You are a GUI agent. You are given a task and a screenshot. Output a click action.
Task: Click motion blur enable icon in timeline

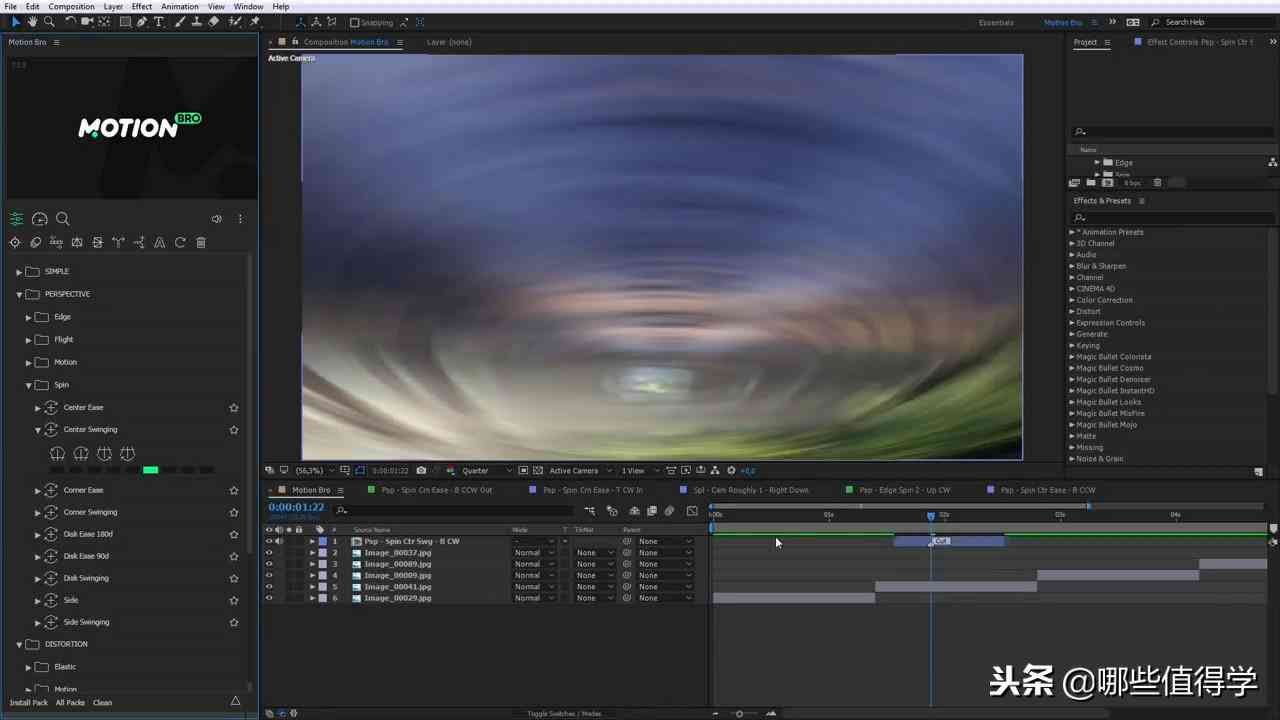[670, 511]
